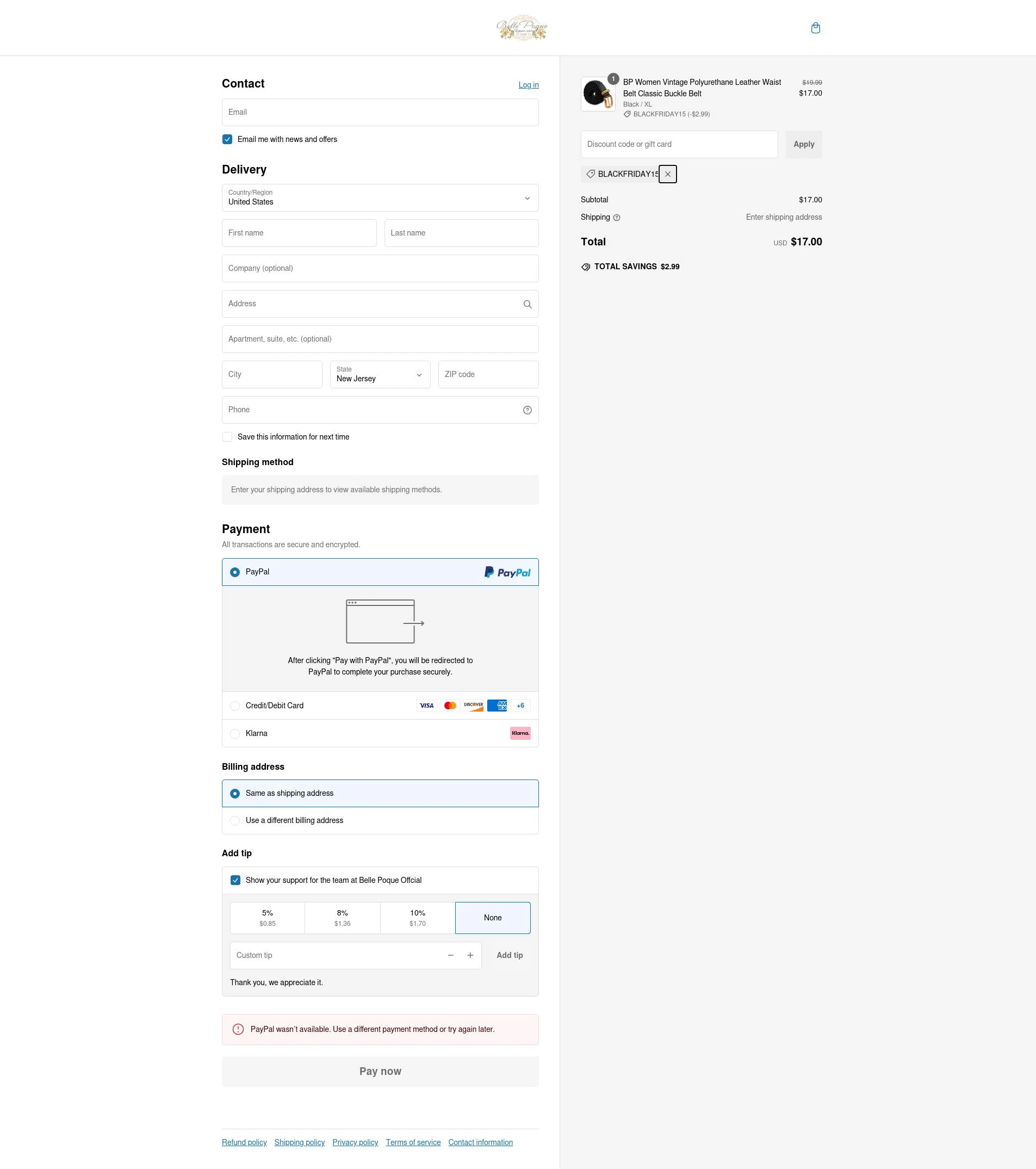Click the Visa card icon
Screen dimensions: 1036x1169
tap(426, 706)
